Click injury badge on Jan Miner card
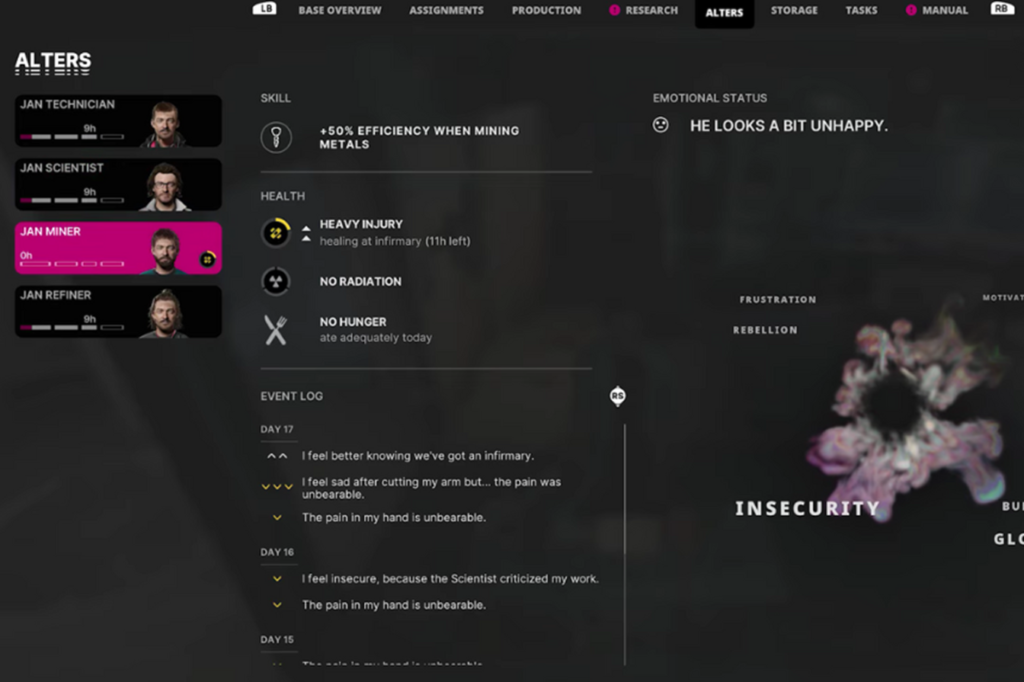This screenshot has height=682, width=1024. pos(207,259)
